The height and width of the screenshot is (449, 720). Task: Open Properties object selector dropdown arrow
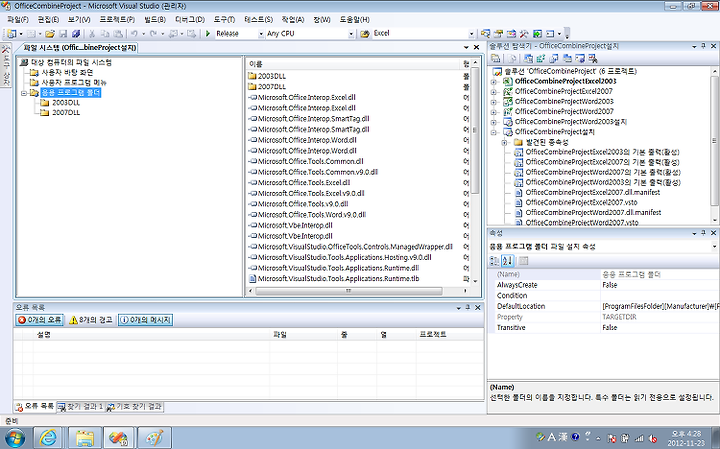tap(714, 247)
